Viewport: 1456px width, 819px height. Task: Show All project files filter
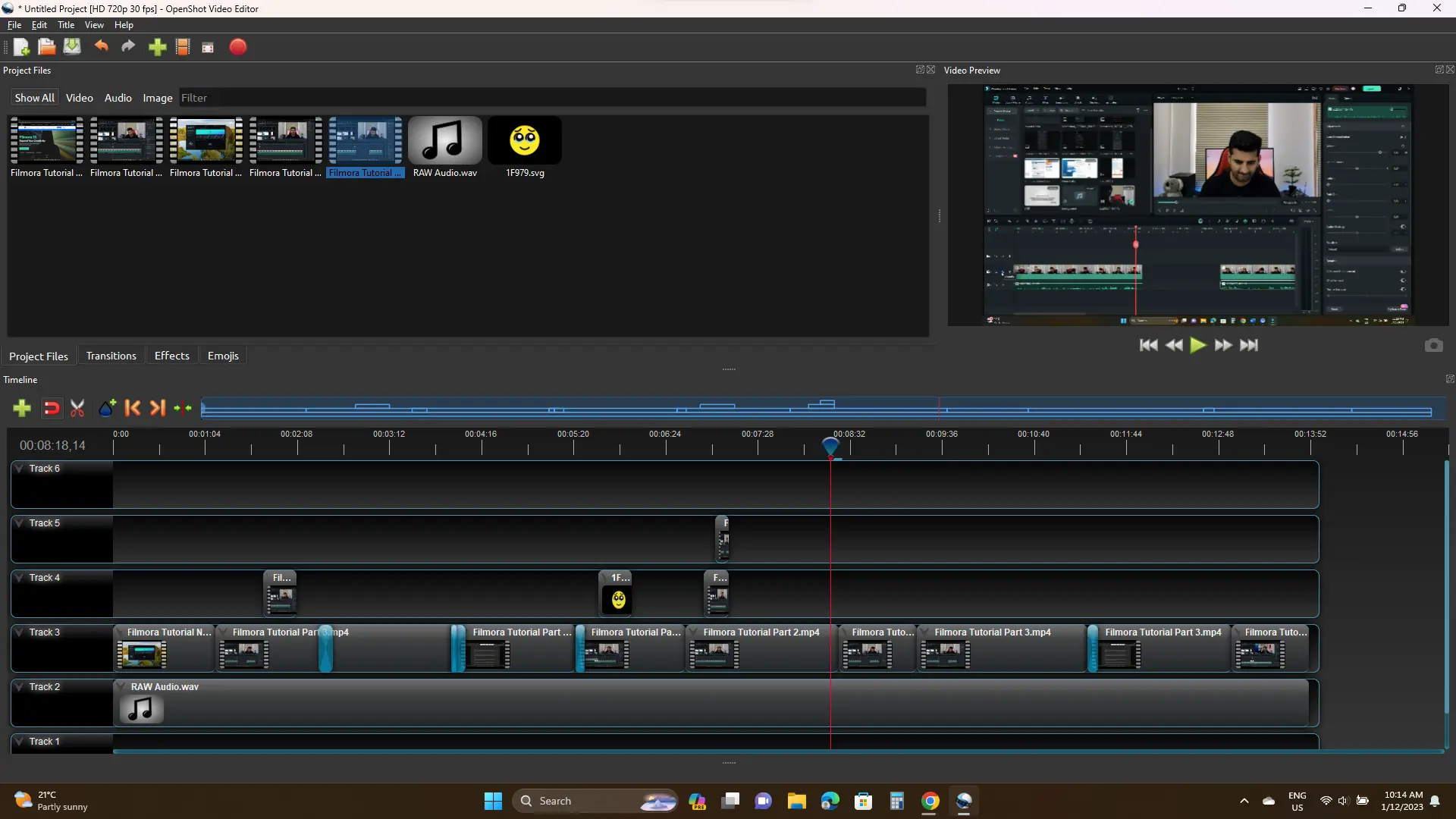click(34, 98)
